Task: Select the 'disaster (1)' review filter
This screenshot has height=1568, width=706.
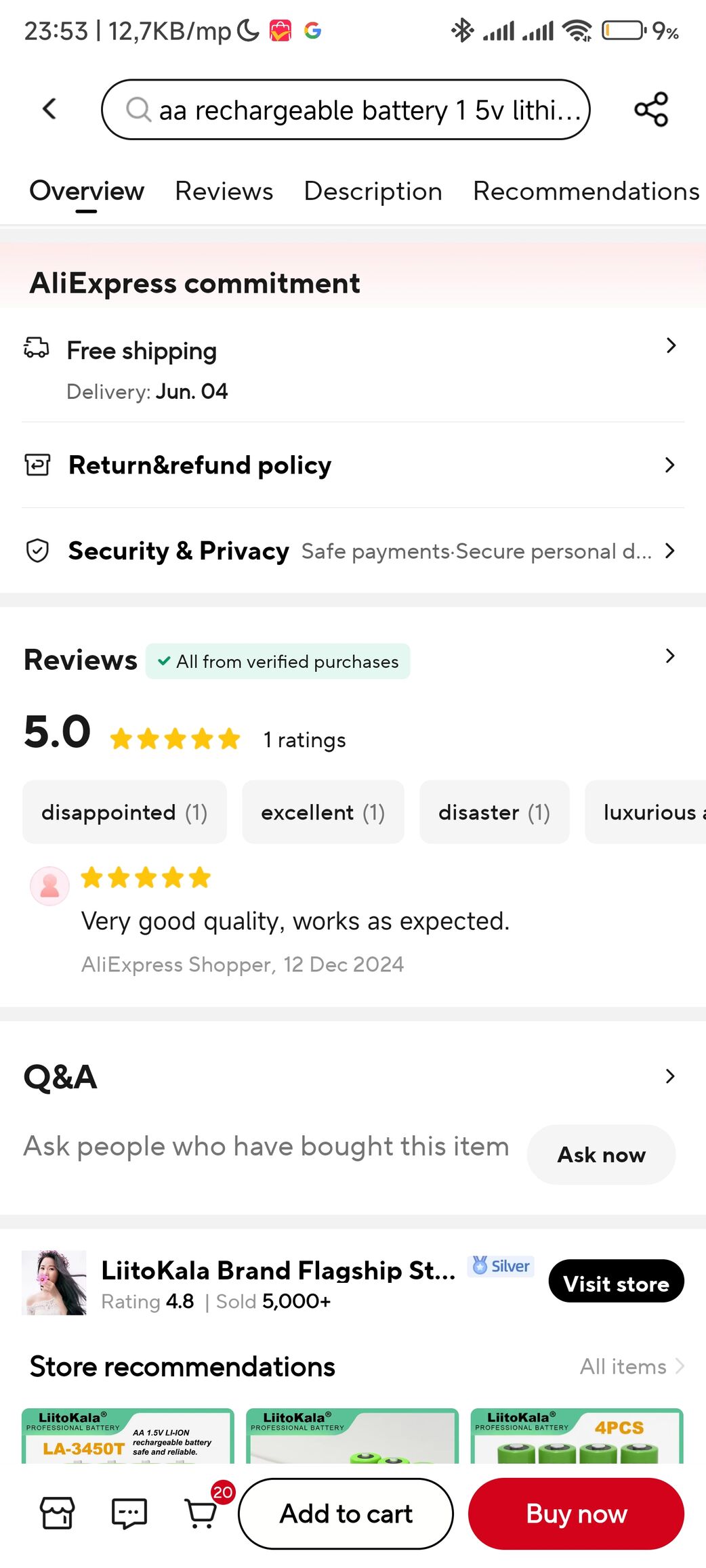Action: [495, 811]
